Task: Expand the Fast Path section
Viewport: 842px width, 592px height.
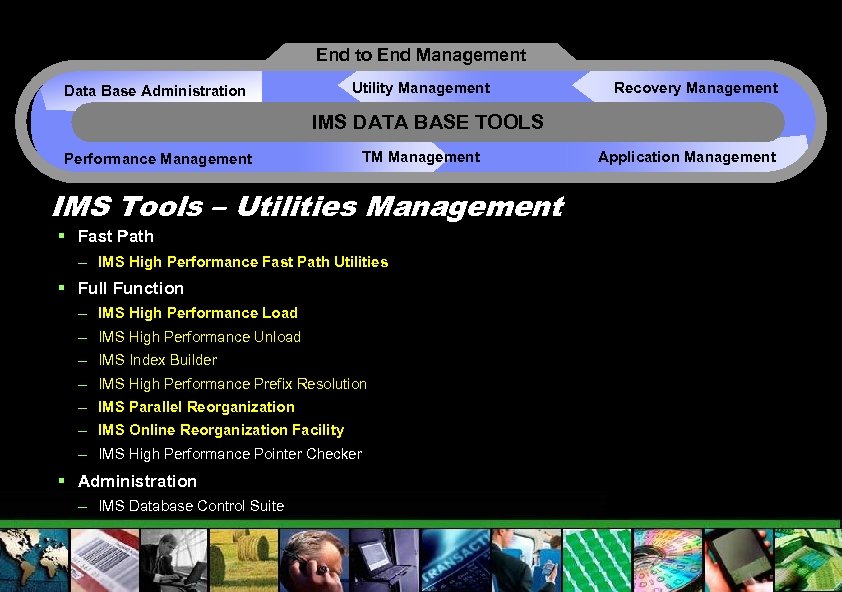Action: (116, 236)
